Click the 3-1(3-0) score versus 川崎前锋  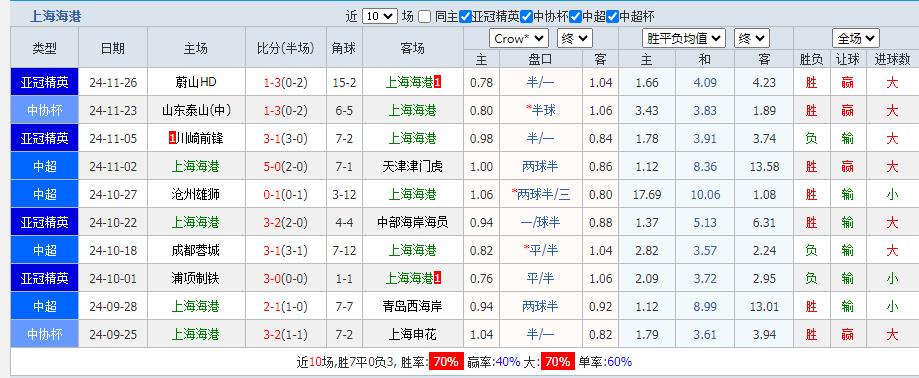[285, 138]
